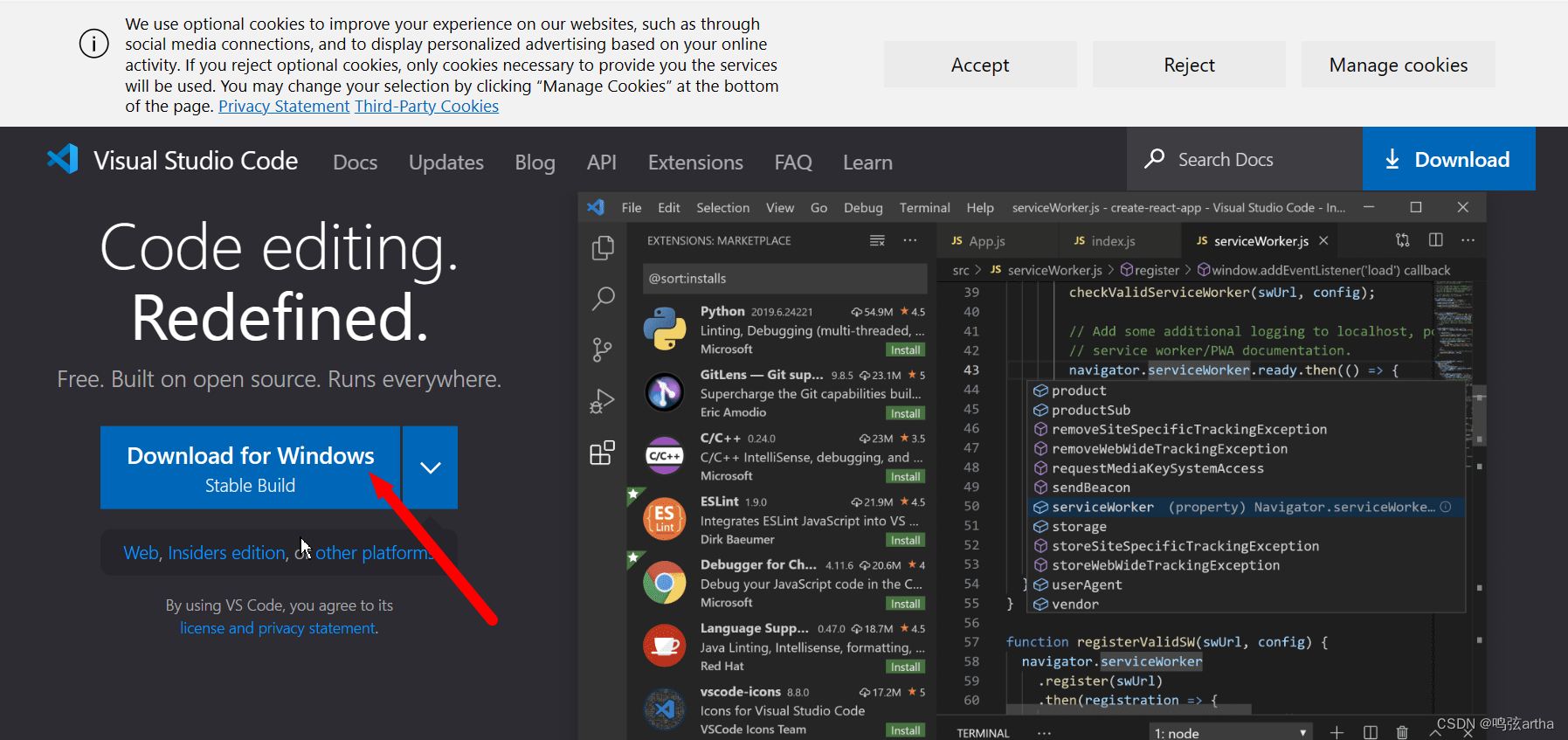This screenshot has height=740, width=1568.
Task: Open the Source Control icon in activity bar
Action: coord(602,349)
